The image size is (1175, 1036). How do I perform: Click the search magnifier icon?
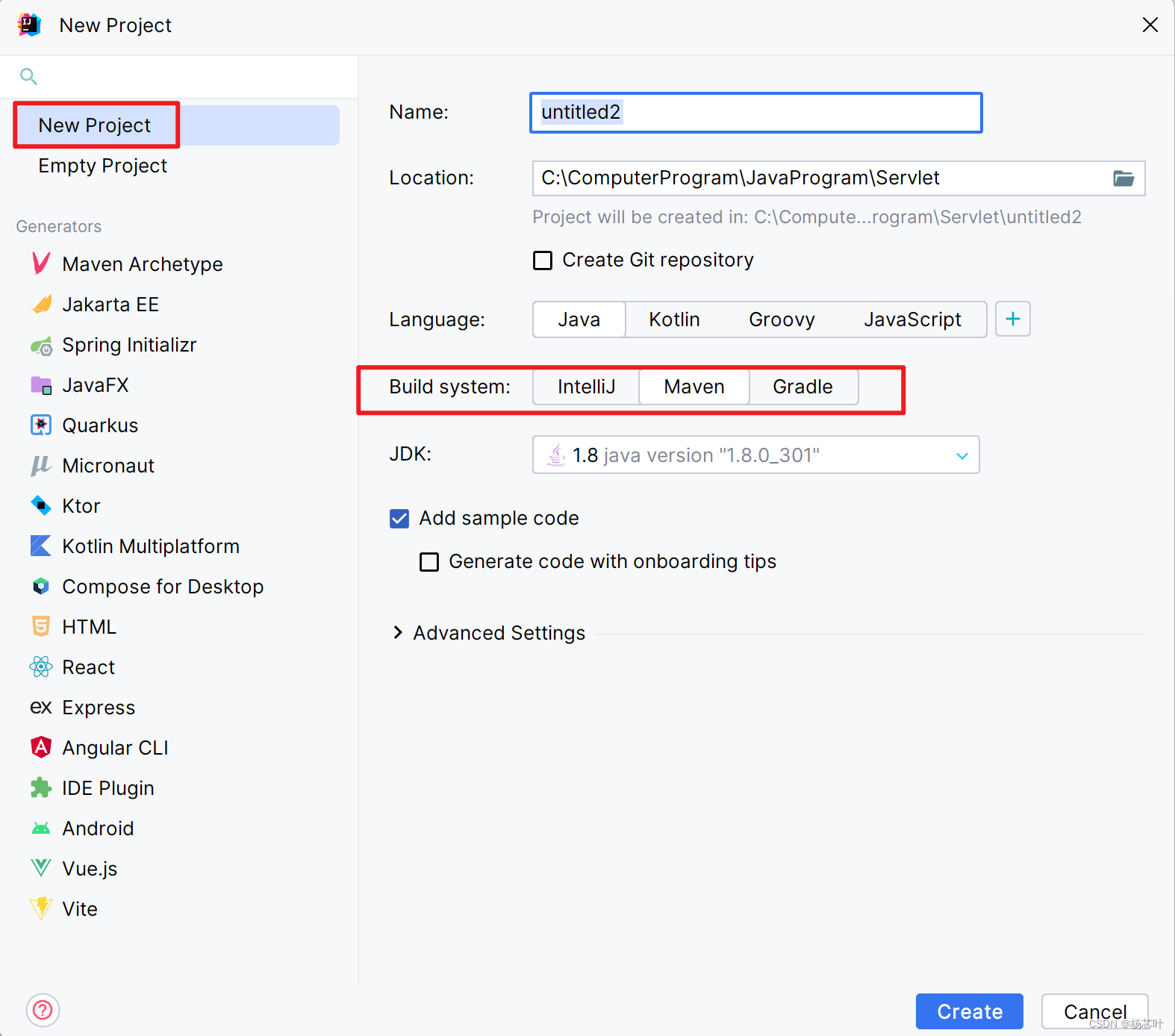(x=28, y=76)
